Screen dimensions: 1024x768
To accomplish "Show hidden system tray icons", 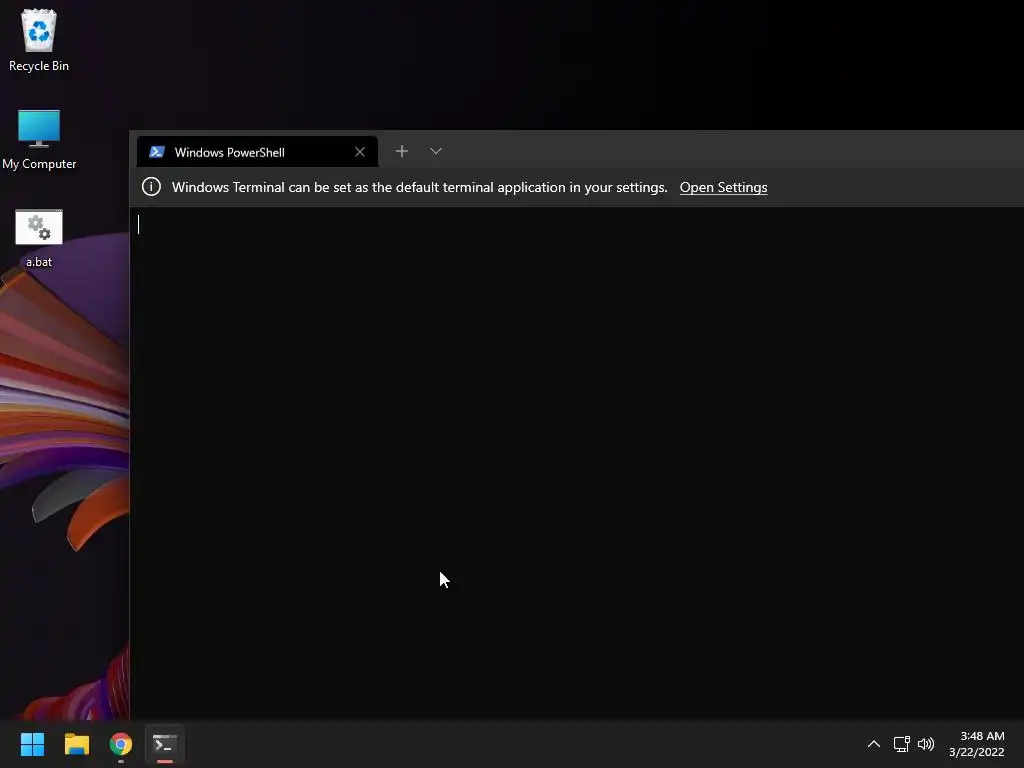I will pyautogui.click(x=873, y=744).
